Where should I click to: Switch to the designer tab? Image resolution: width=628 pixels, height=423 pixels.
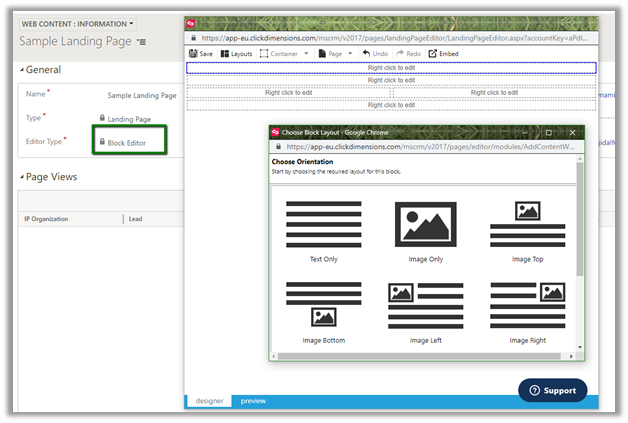209,401
